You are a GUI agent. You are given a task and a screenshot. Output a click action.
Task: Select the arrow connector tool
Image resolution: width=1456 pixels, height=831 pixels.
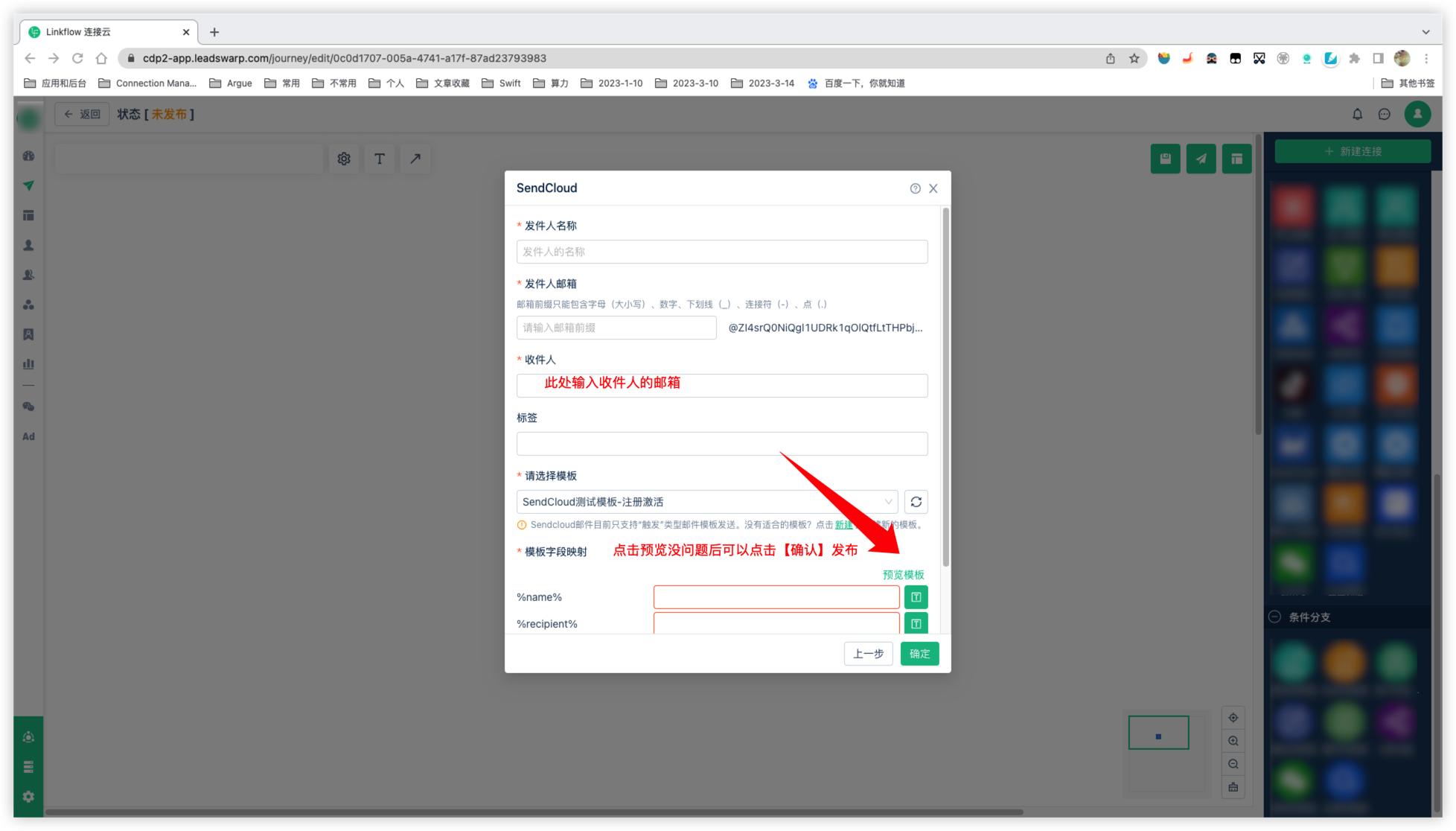pyautogui.click(x=415, y=159)
